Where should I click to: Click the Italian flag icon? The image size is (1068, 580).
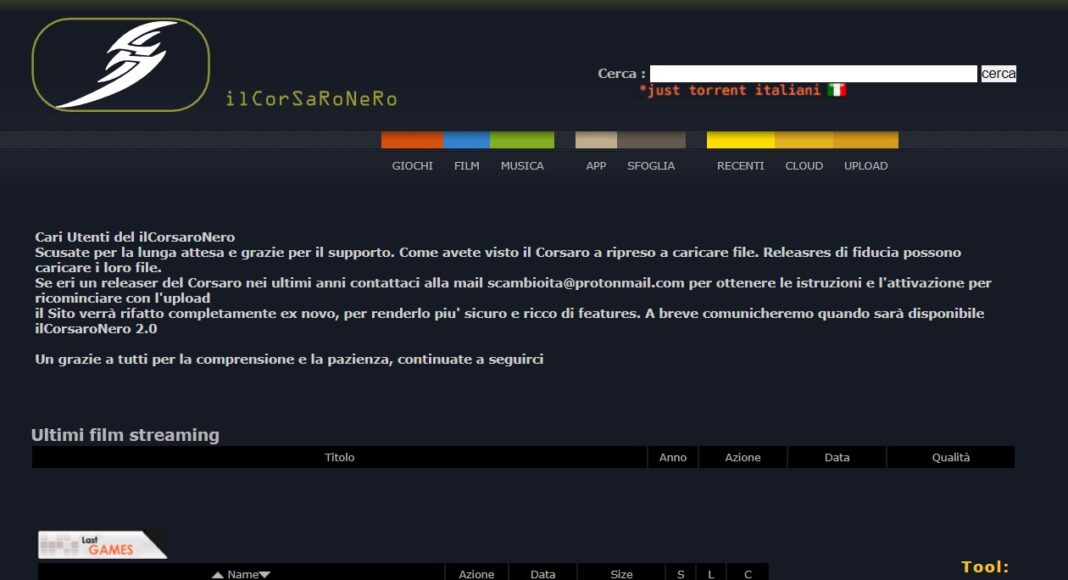[x=836, y=90]
